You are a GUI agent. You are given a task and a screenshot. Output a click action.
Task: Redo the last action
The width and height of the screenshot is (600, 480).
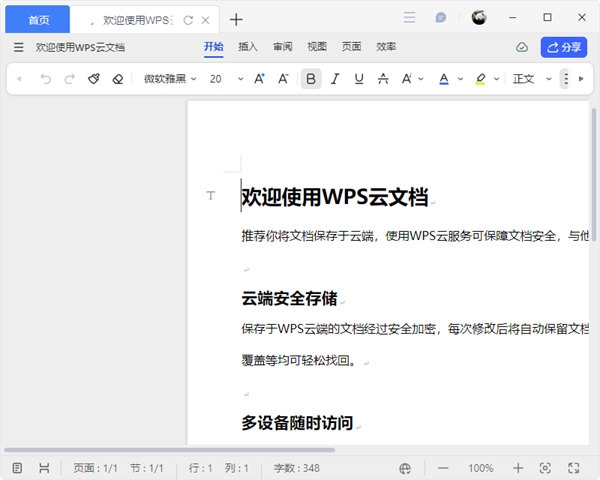pyautogui.click(x=70, y=79)
